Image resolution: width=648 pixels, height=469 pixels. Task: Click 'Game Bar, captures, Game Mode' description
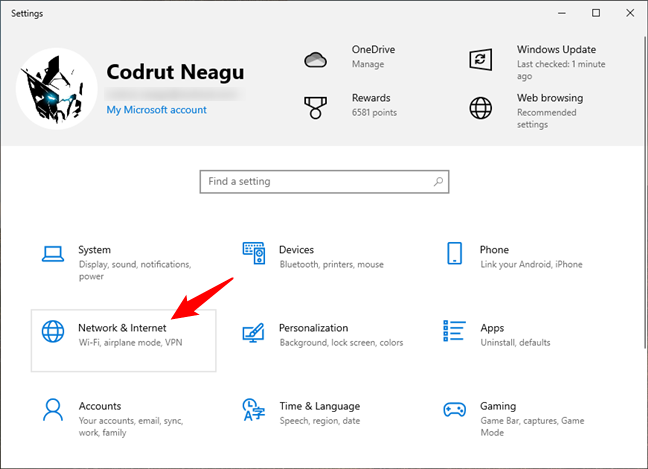coord(532,426)
